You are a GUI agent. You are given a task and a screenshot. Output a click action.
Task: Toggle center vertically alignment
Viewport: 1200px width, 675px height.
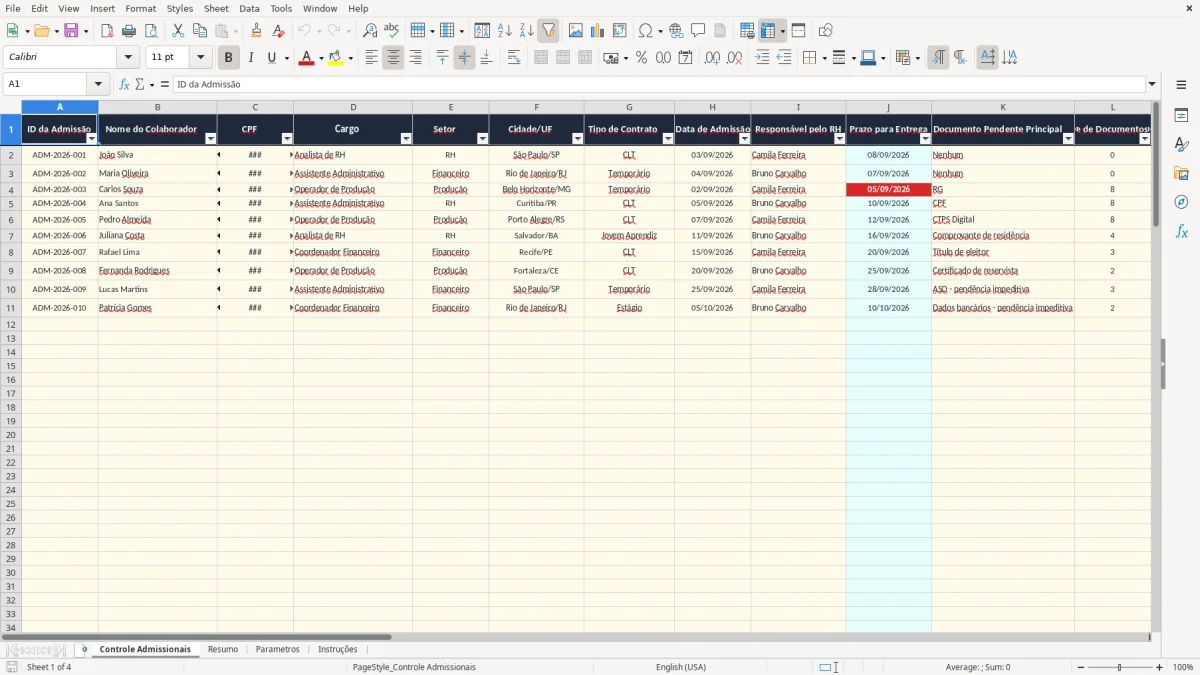[464, 58]
